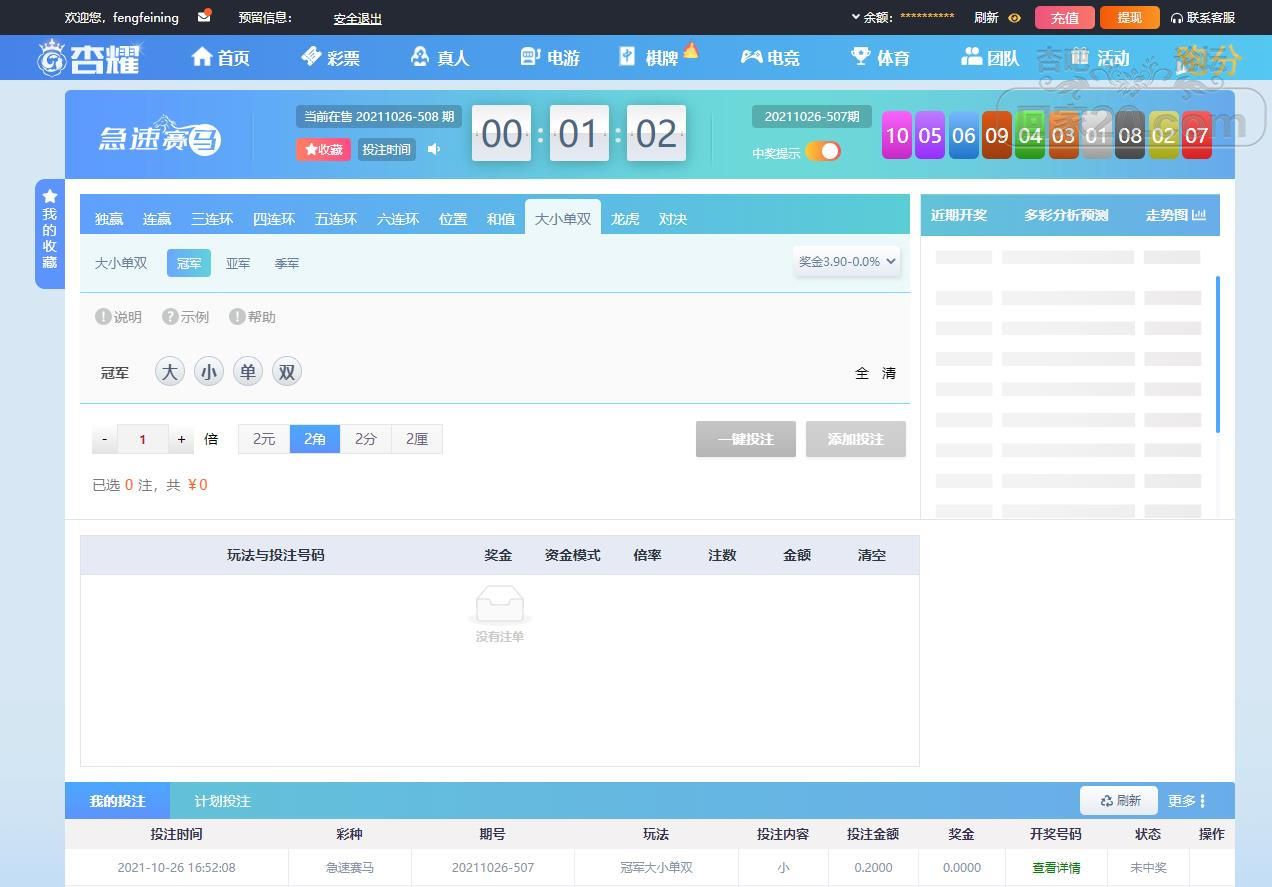Open the 电游 slot games menu
Viewport: 1272px width, 887px height.
(550, 58)
